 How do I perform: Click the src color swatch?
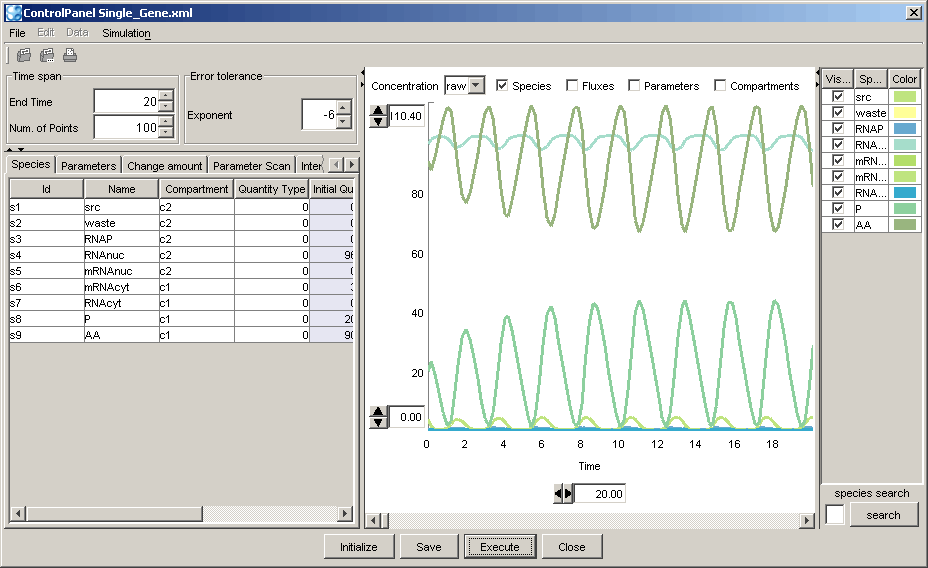[x=904, y=96]
